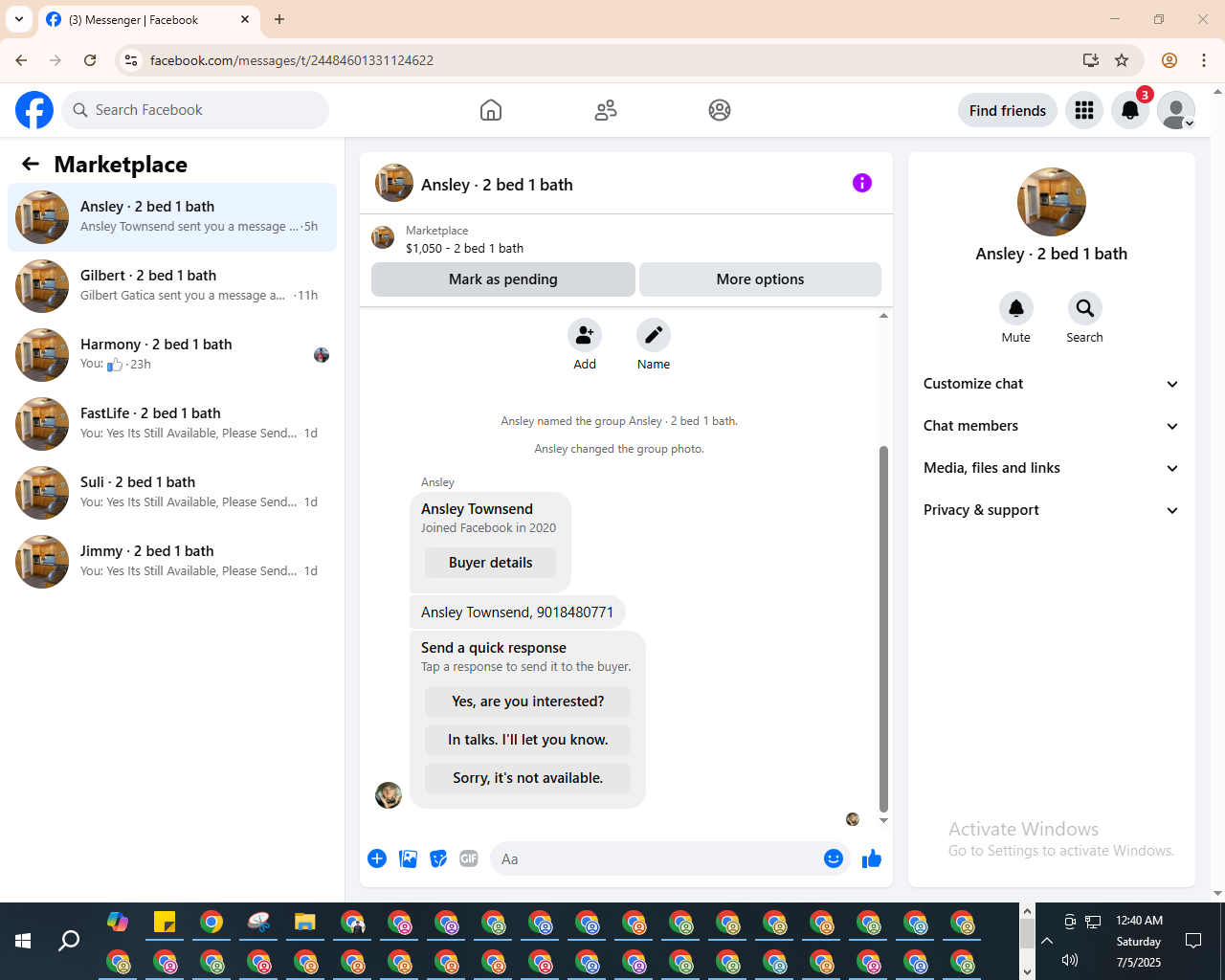The height and width of the screenshot is (980, 1225).
Task: Send quick reply 'Yes, are you interested?'
Action: (528, 702)
